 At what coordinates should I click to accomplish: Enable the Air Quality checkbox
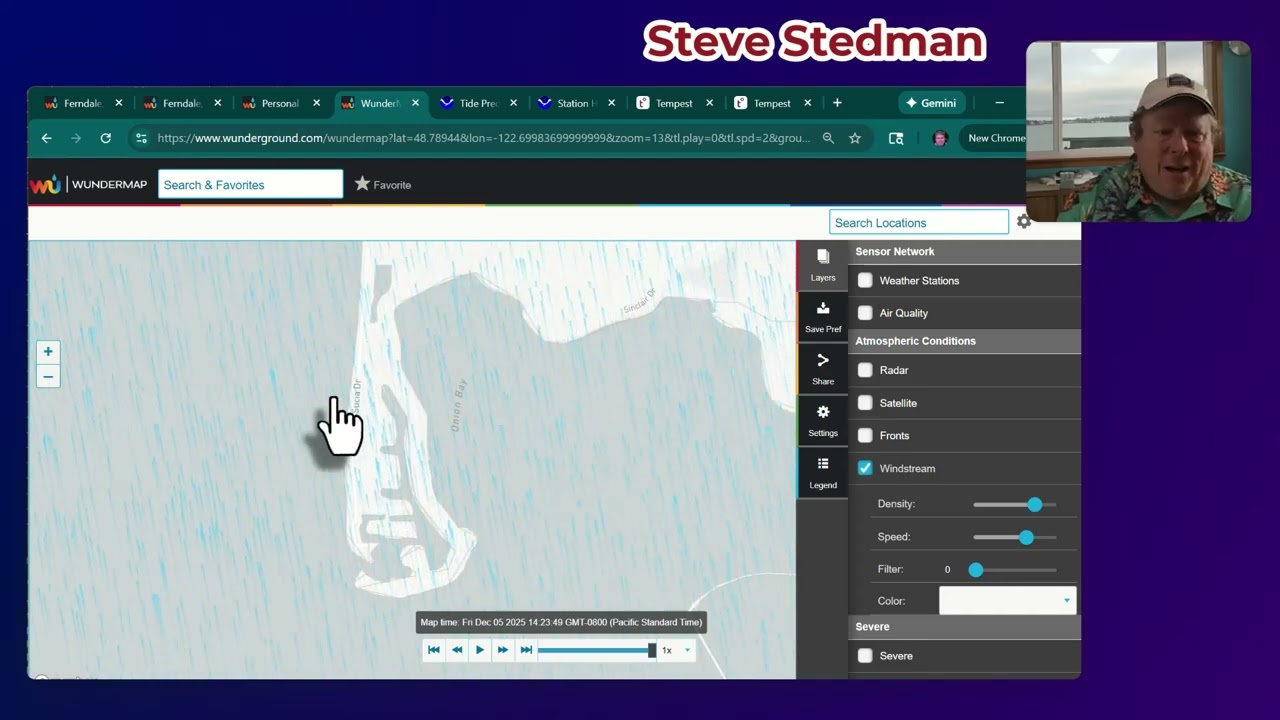click(865, 313)
